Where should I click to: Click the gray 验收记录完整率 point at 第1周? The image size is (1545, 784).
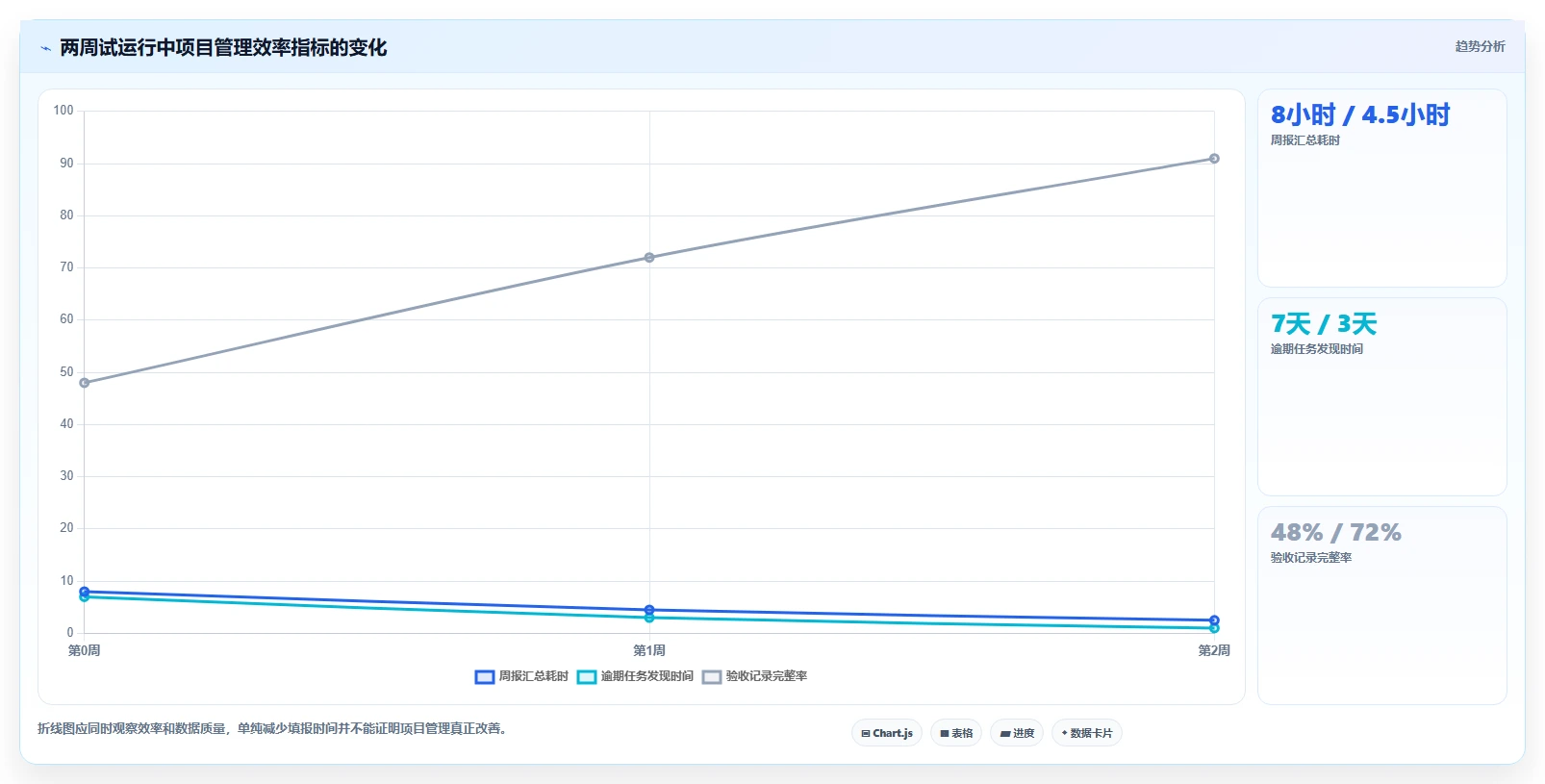(649, 258)
